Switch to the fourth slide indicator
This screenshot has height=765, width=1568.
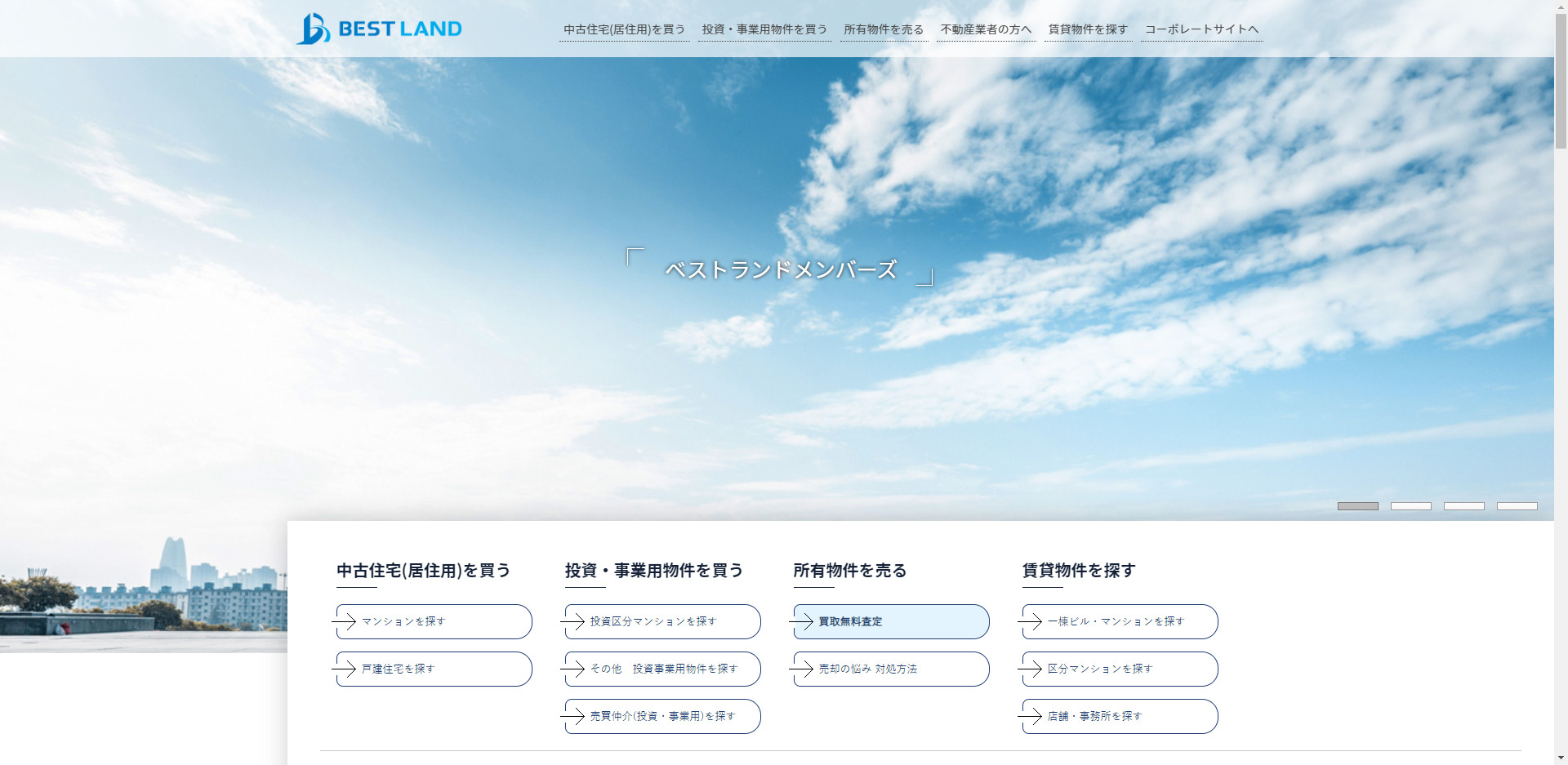point(1517,506)
